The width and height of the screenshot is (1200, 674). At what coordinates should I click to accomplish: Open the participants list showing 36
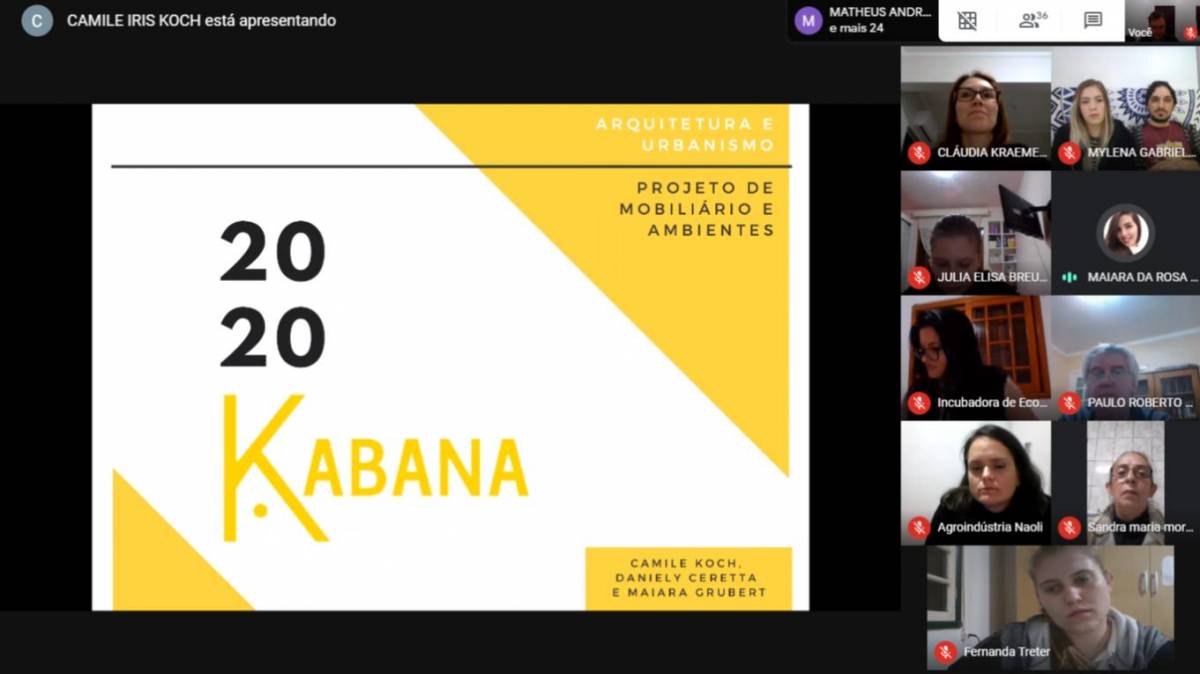click(1032, 21)
